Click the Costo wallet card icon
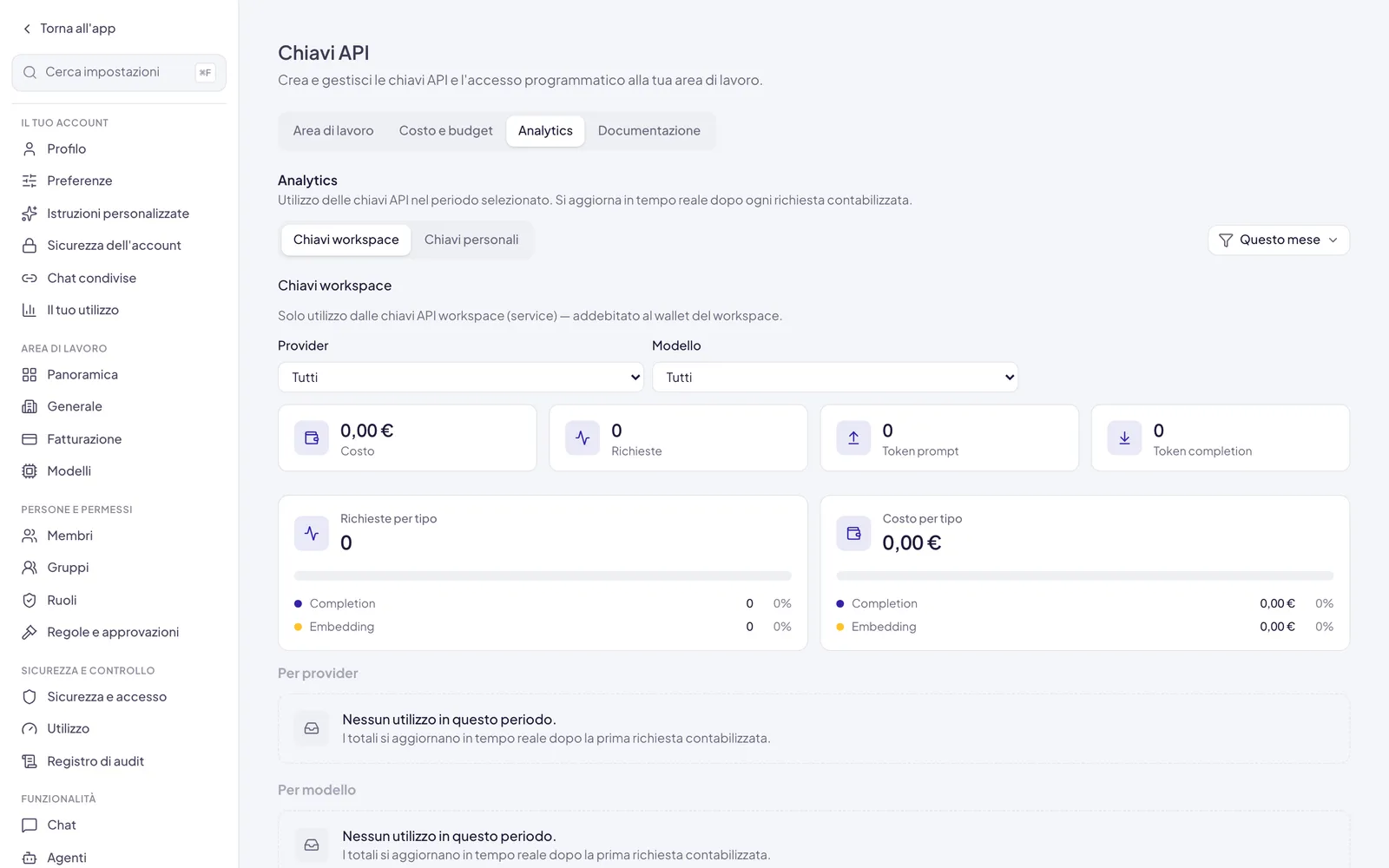The width and height of the screenshot is (1389, 868). 312,438
